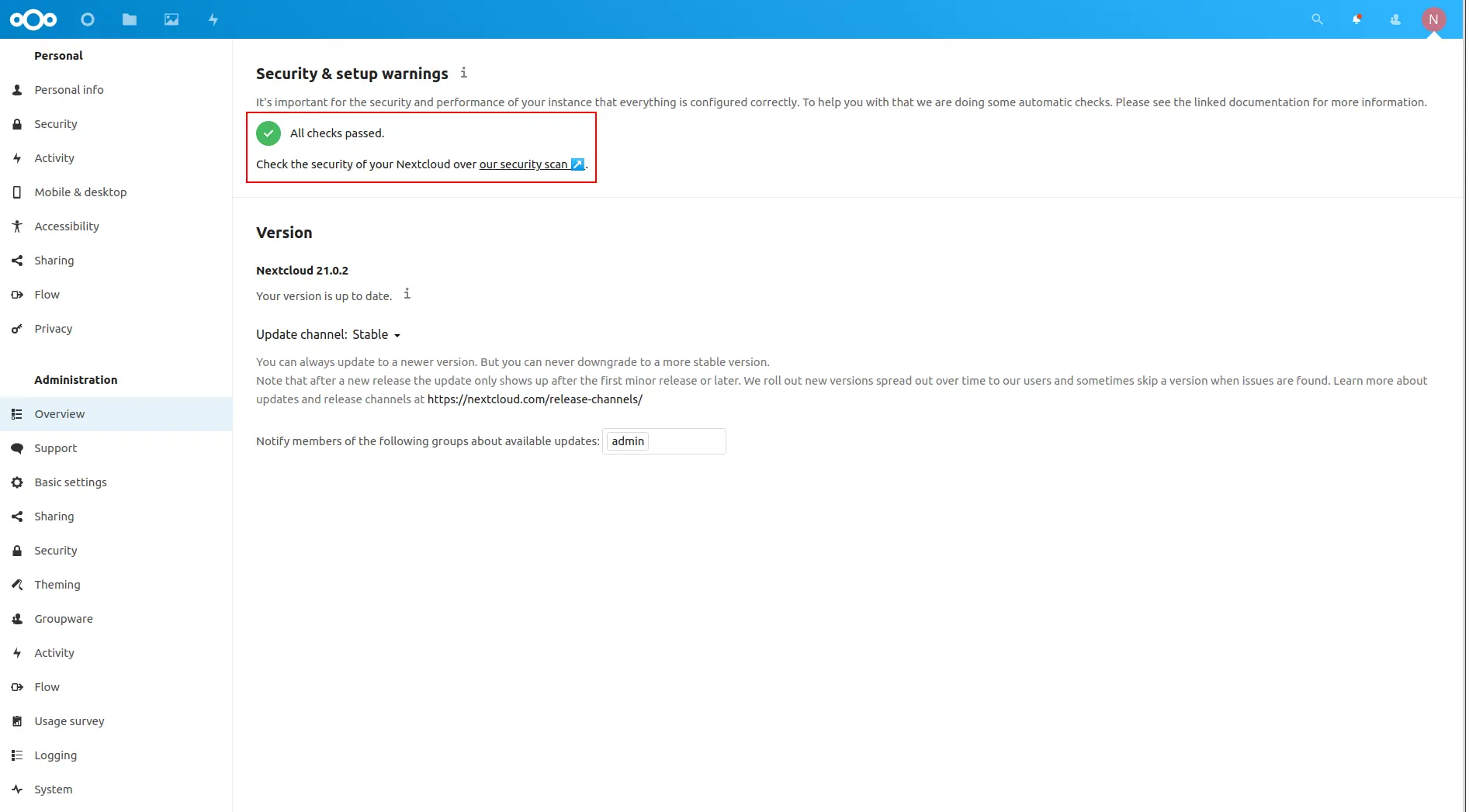Select Administration Overview section
1469x812 pixels.
pos(116,414)
